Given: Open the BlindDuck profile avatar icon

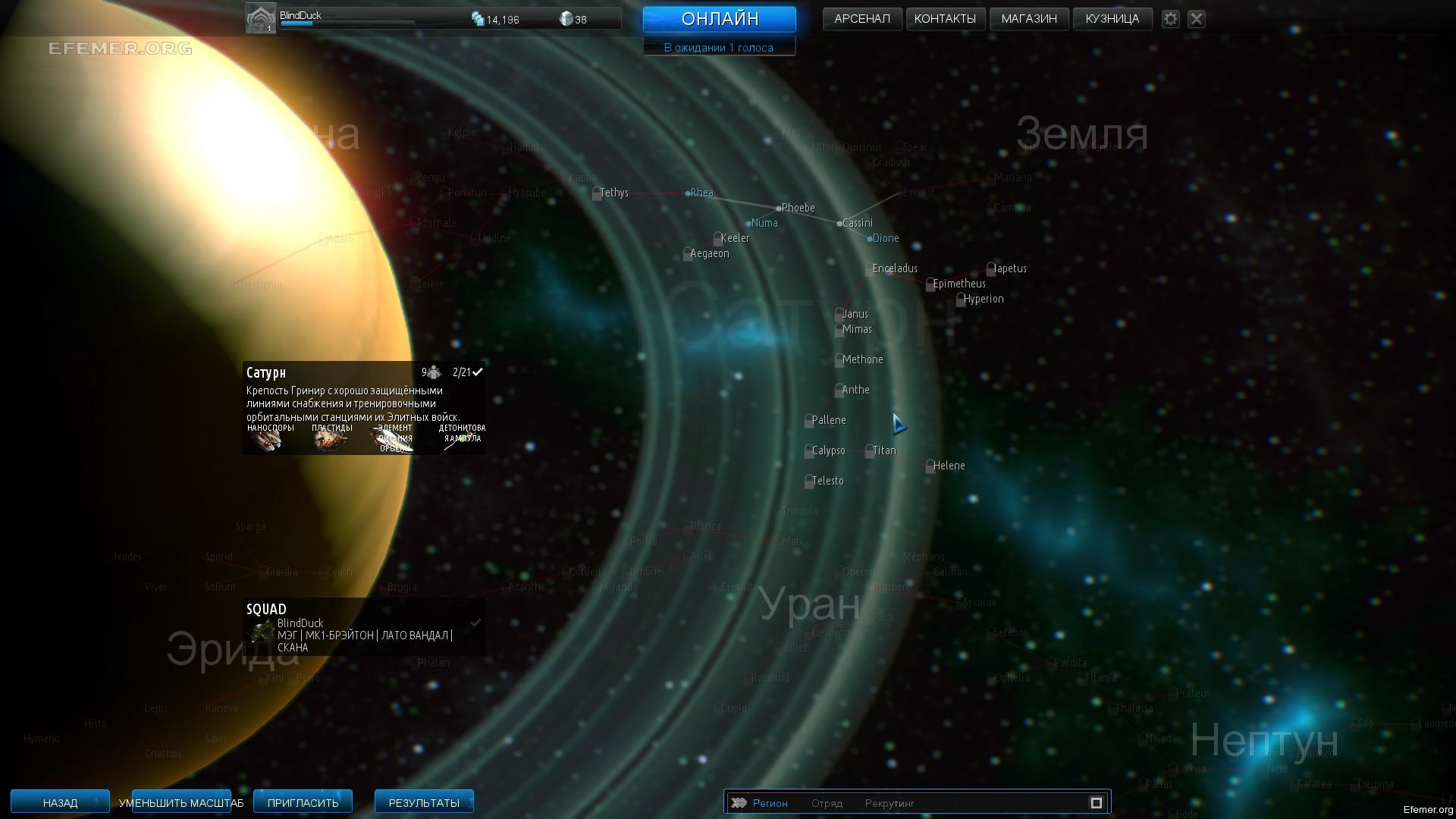Looking at the screenshot, I should 260,19.
